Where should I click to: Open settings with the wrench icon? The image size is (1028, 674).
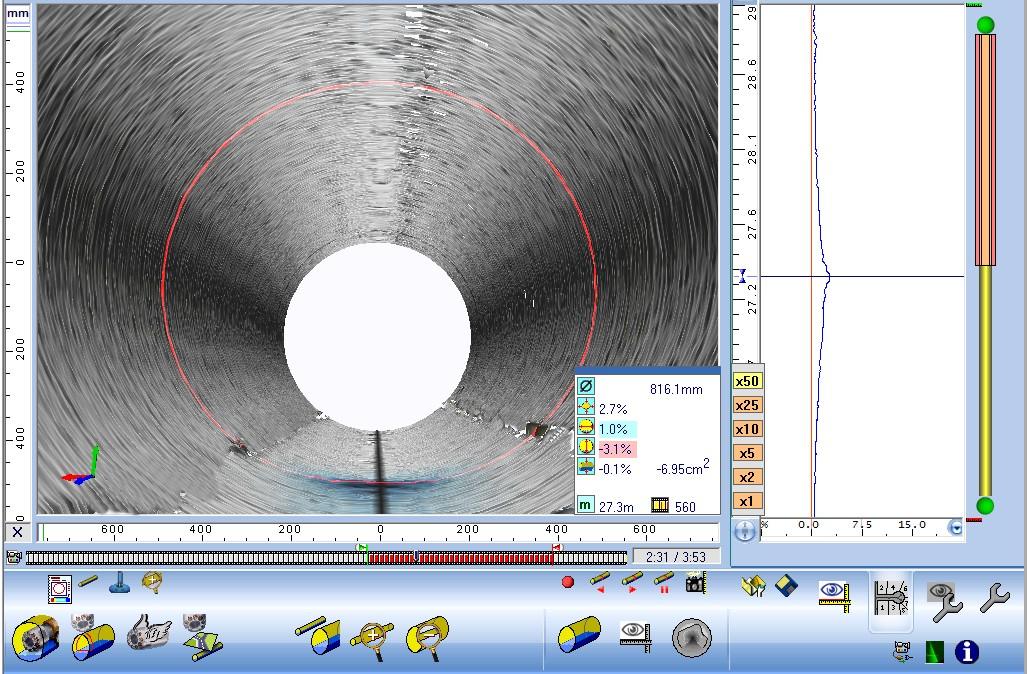pos(994,597)
